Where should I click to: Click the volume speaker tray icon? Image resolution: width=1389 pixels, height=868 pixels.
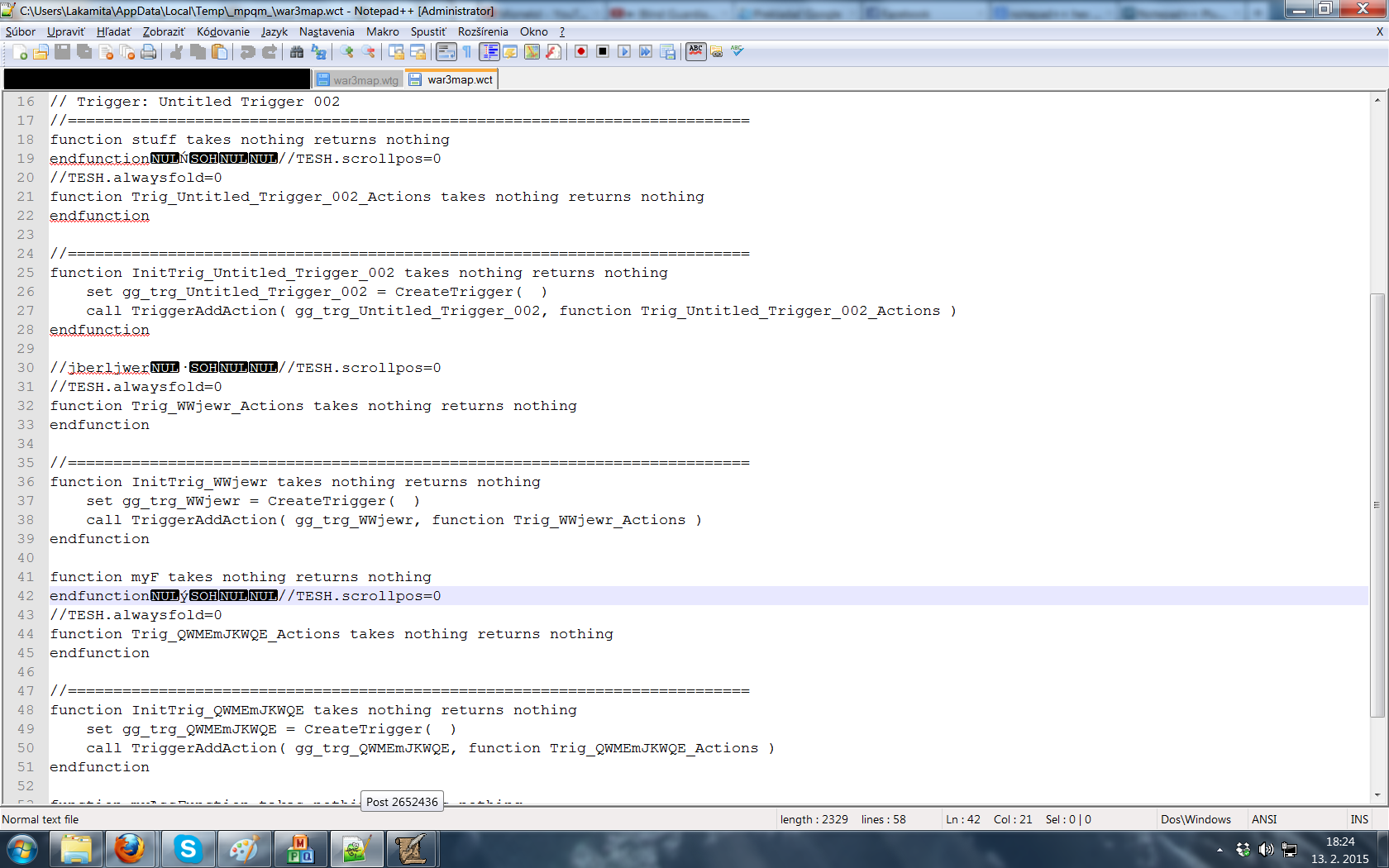click(x=1266, y=849)
